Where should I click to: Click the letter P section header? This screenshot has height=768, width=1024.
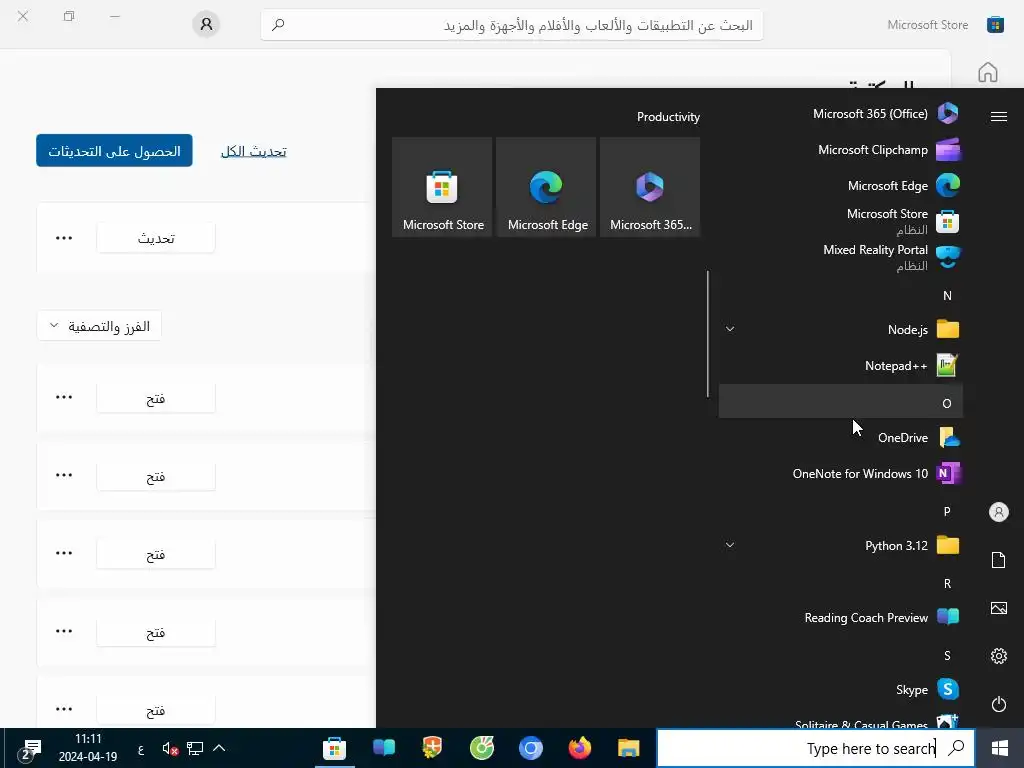coord(840,511)
